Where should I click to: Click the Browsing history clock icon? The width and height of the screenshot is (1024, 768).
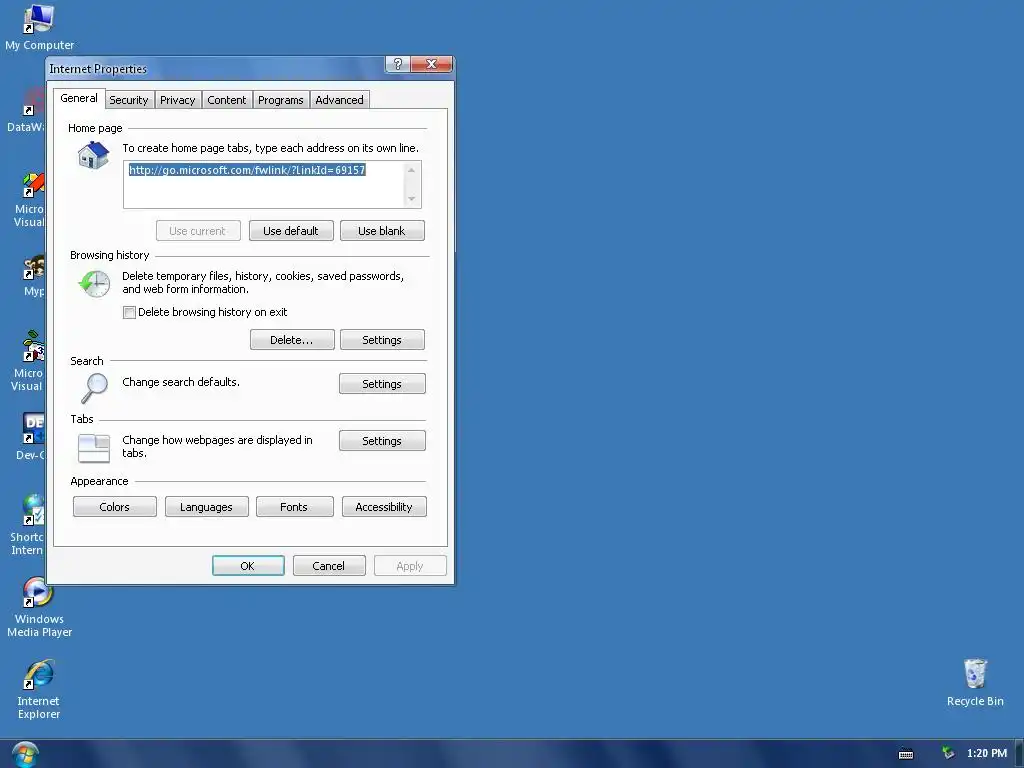point(94,284)
